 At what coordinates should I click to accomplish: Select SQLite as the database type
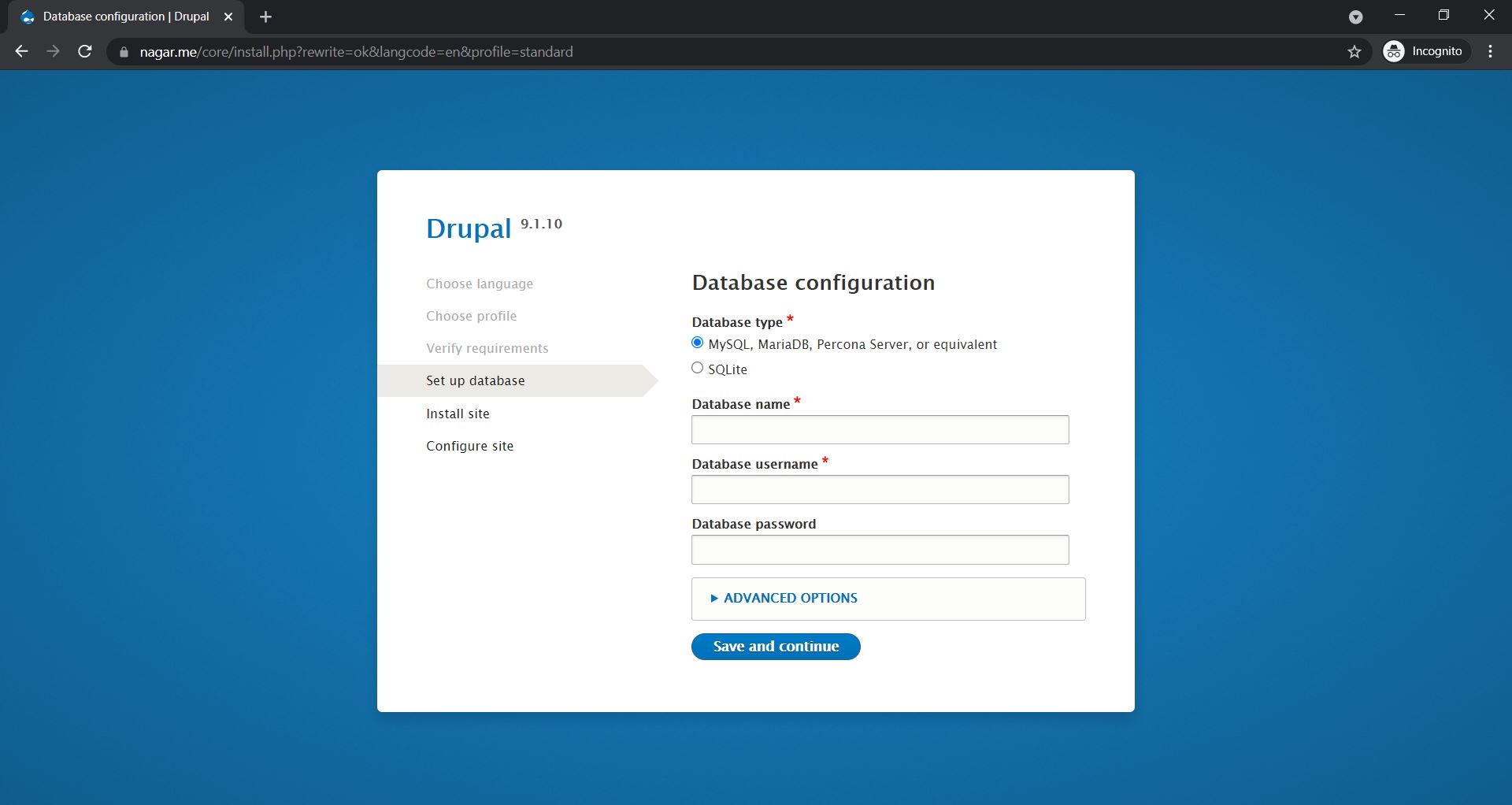click(697, 368)
